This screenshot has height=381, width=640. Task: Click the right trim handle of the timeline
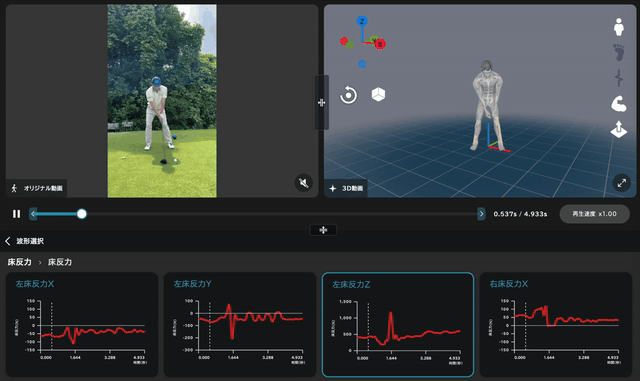tap(481, 214)
